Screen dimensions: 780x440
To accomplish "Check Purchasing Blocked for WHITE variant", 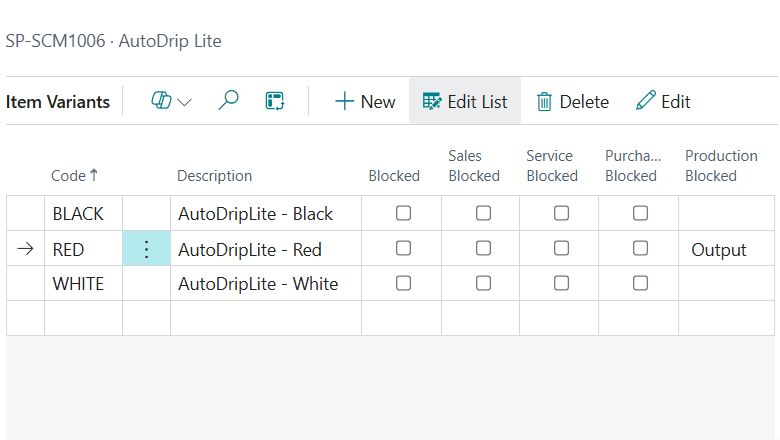I will (x=640, y=283).
